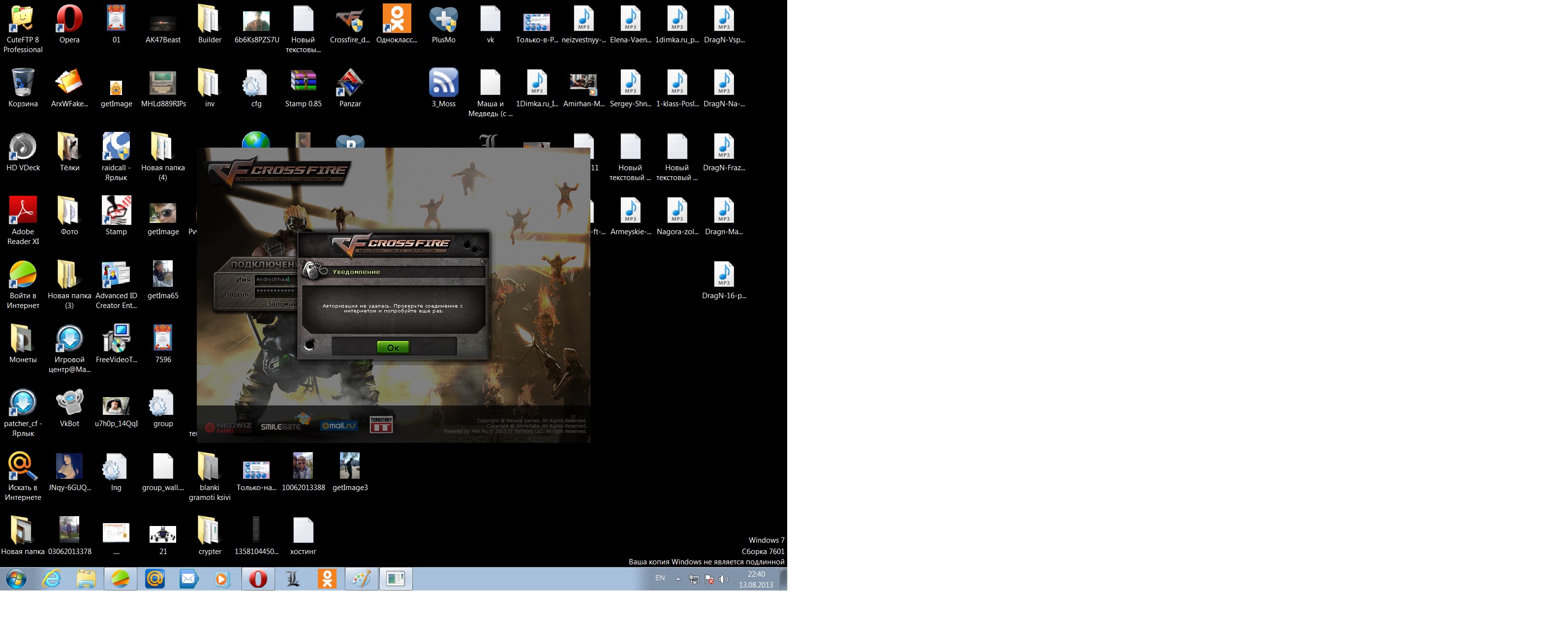Viewport: 1568px width, 619px height.
Task: Open Paint from the taskbar
Action: point(362,579)
